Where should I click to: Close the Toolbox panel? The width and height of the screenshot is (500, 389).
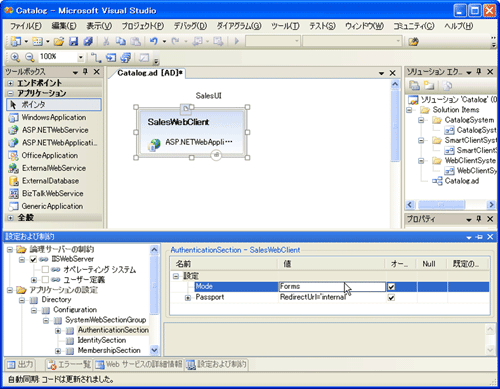pos(97,72)
